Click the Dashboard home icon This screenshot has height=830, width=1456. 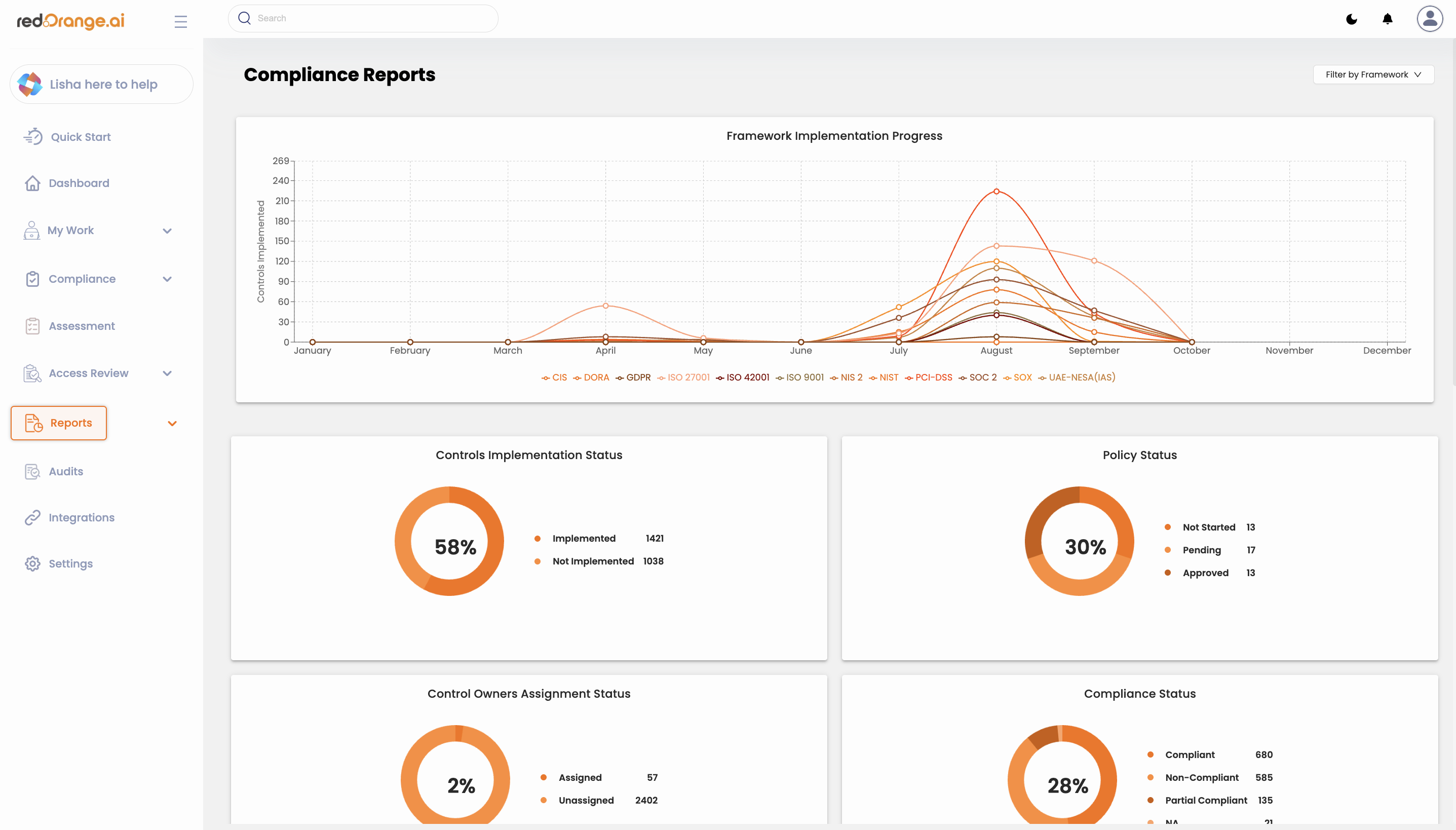(x=32, y=183)
